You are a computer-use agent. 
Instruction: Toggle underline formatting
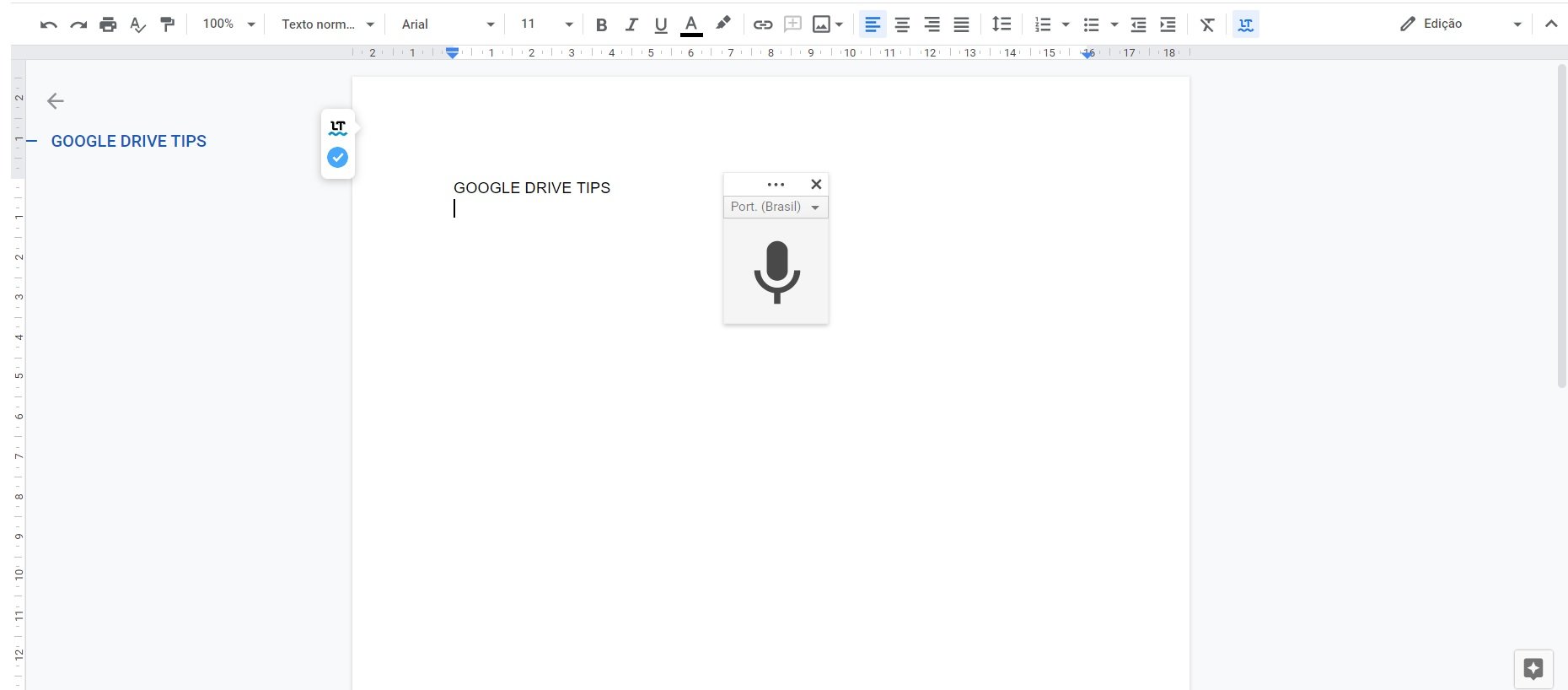pos(661,24)
